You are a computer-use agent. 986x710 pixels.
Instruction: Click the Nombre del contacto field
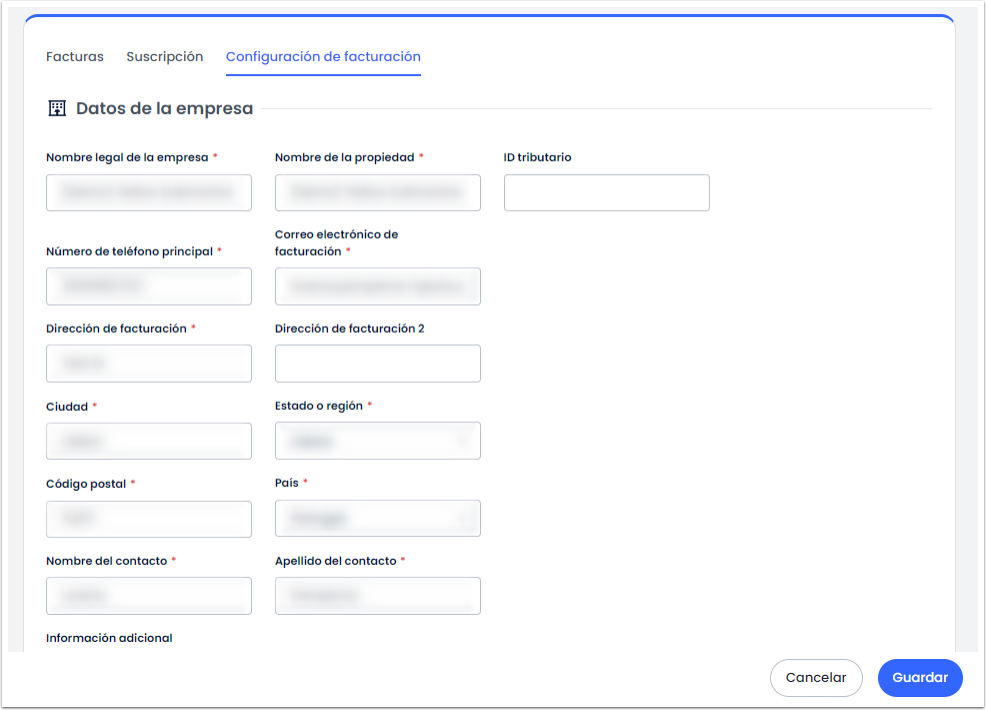149,596
